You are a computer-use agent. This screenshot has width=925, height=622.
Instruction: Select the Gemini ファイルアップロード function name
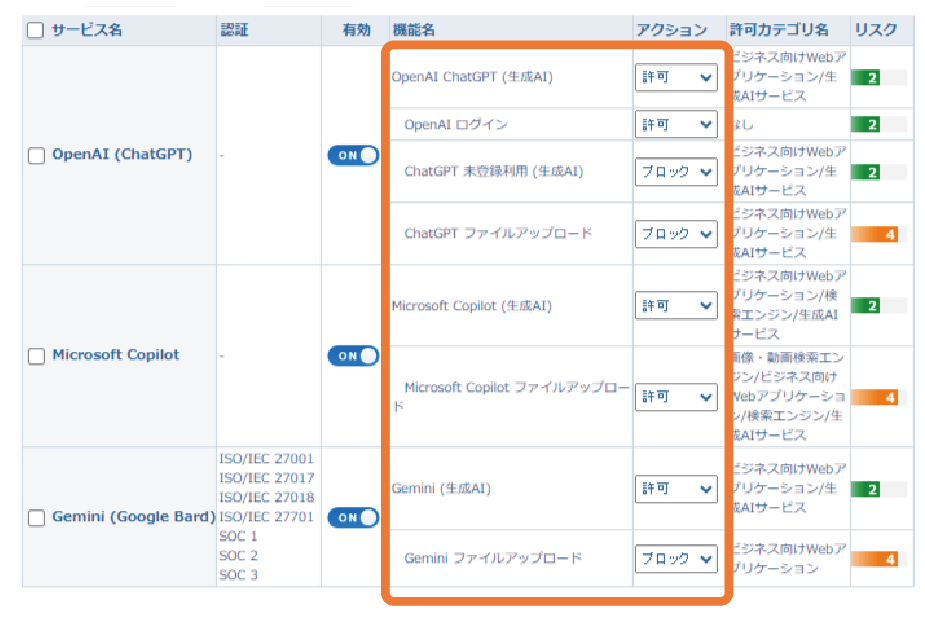(x=493, y=558)
